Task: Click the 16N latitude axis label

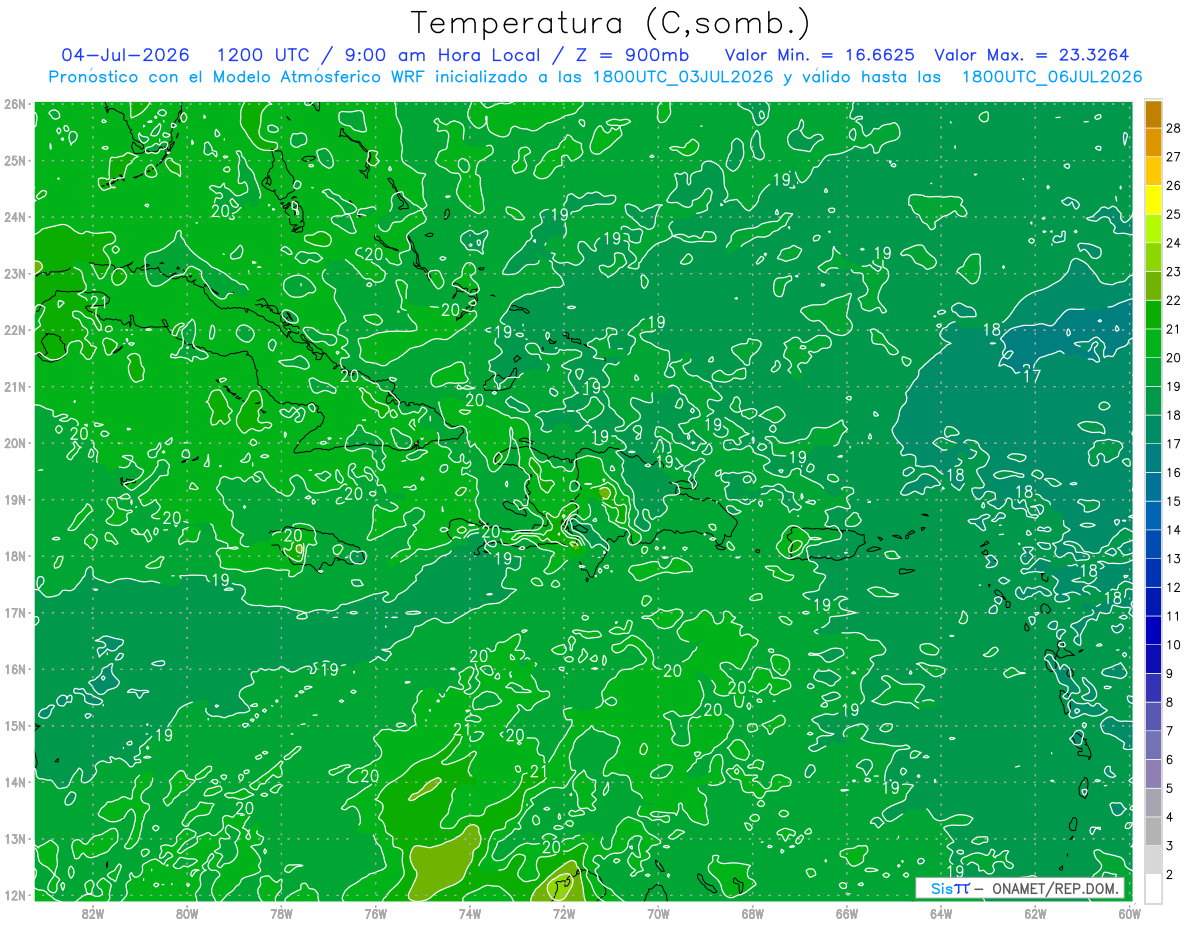Action: pos(14,669)
